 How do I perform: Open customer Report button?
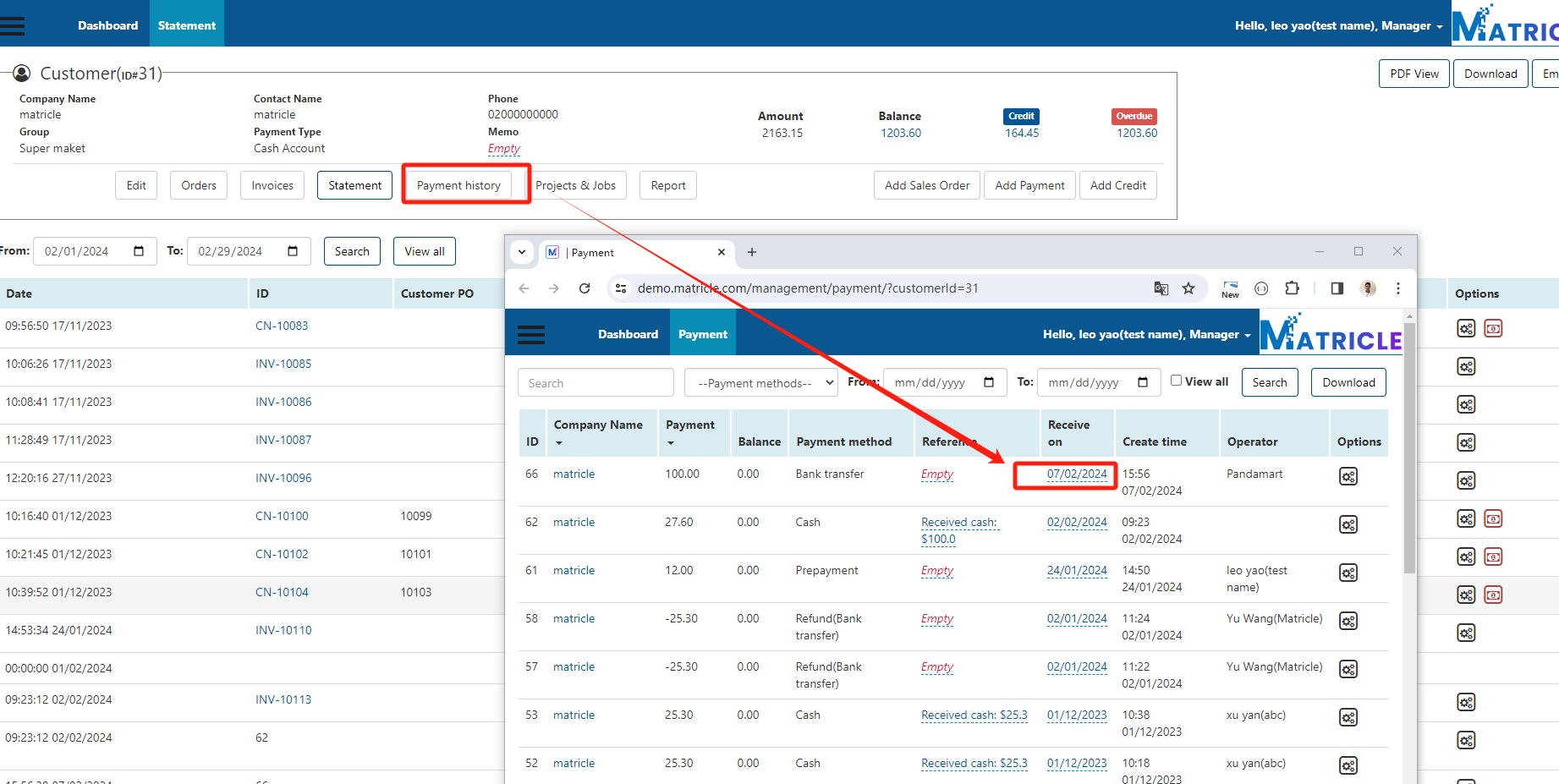[x=668, y=185]
